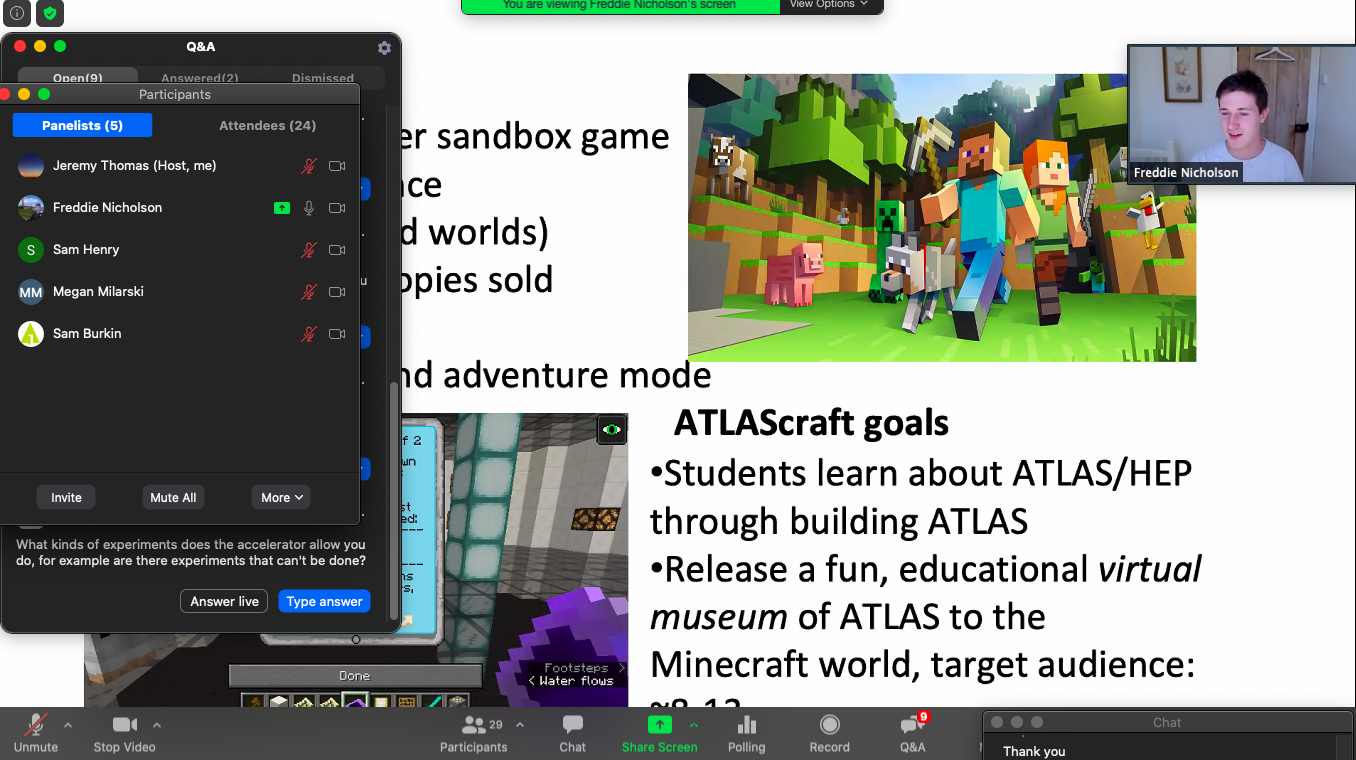Viewport: 1356px width, 760px height.
Task: Toggle Sam Henry video camera icon
Action: pos(337,250)
